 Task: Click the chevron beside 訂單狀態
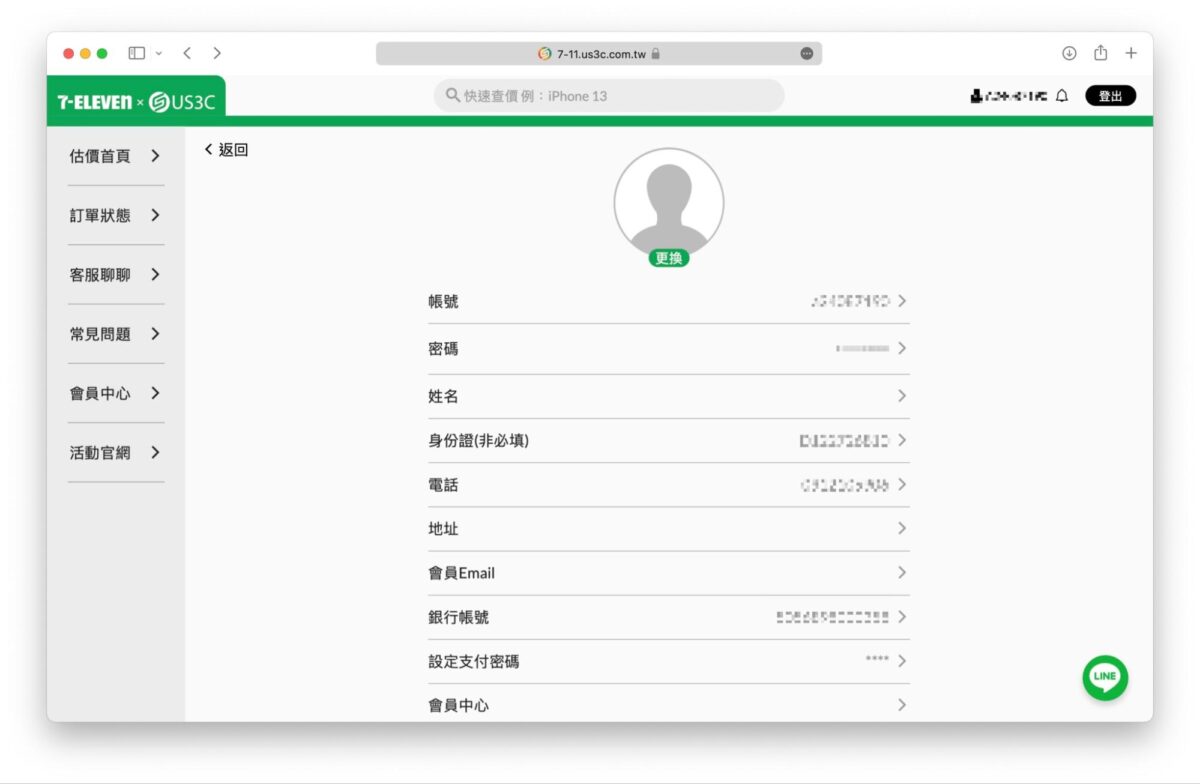pyautogui.click(x=155, y=215)
